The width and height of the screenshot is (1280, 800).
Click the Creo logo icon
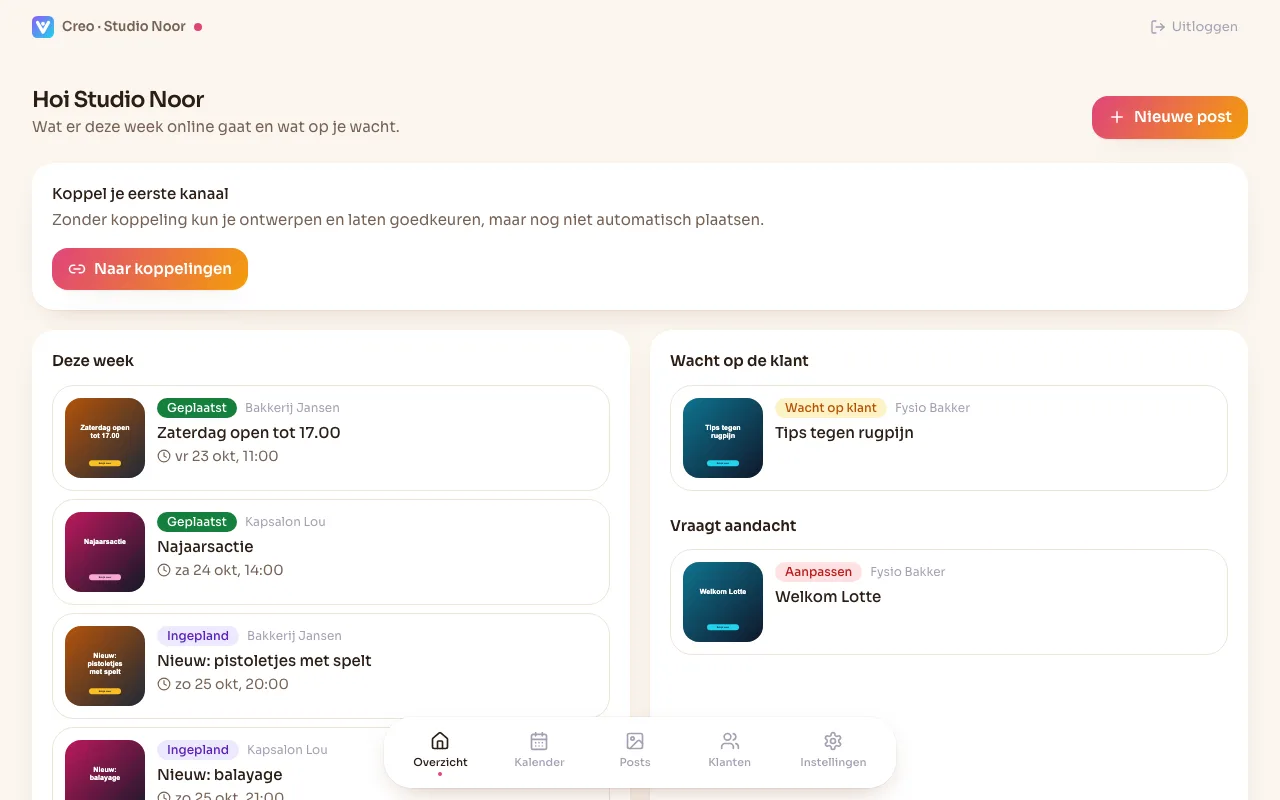43,27
